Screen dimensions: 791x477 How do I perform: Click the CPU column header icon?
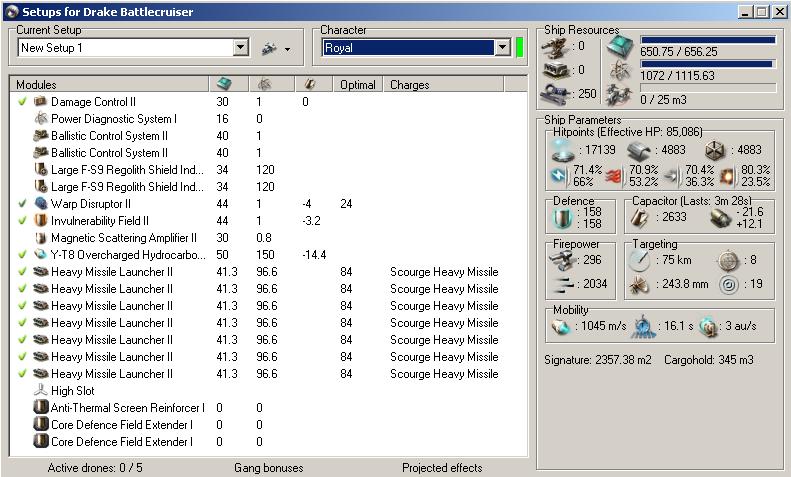(225, 85)
